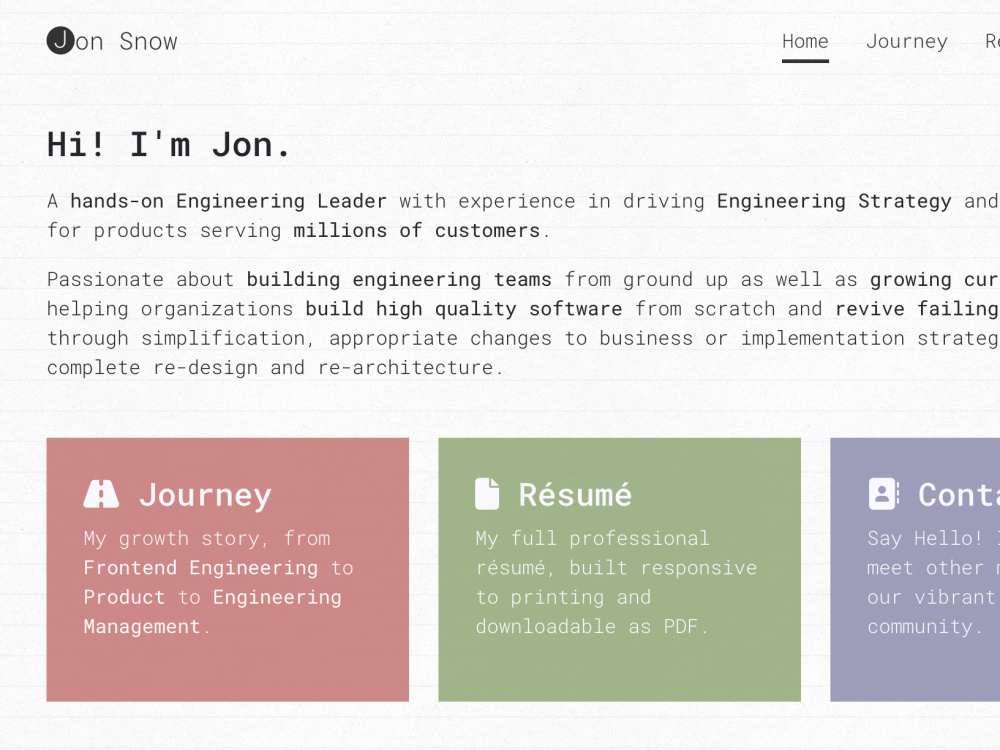This screenshot has width=1000, height=750.
Task: Open the Contact card heading
Action: 959,495
